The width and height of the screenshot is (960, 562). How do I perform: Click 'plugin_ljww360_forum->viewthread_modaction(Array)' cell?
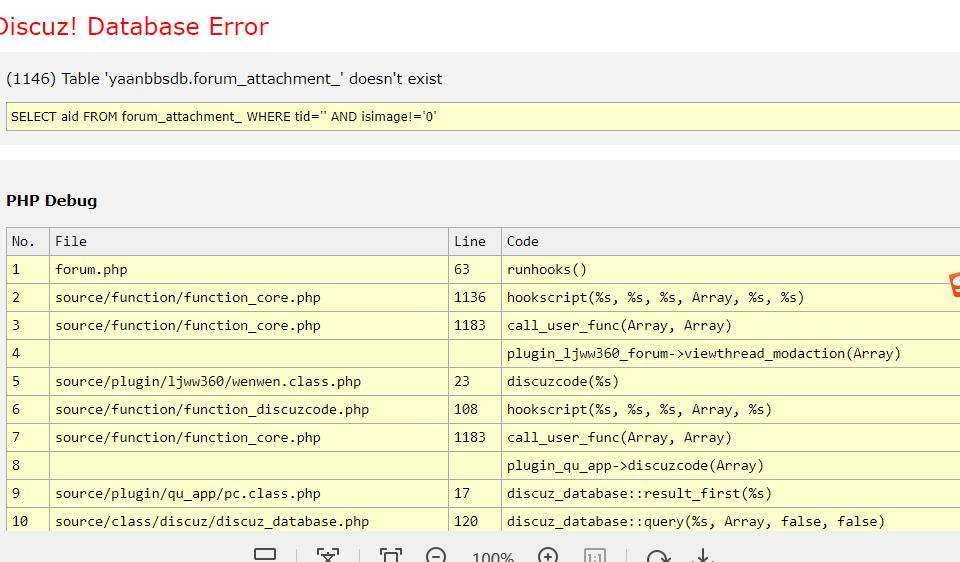click(730, 353)
